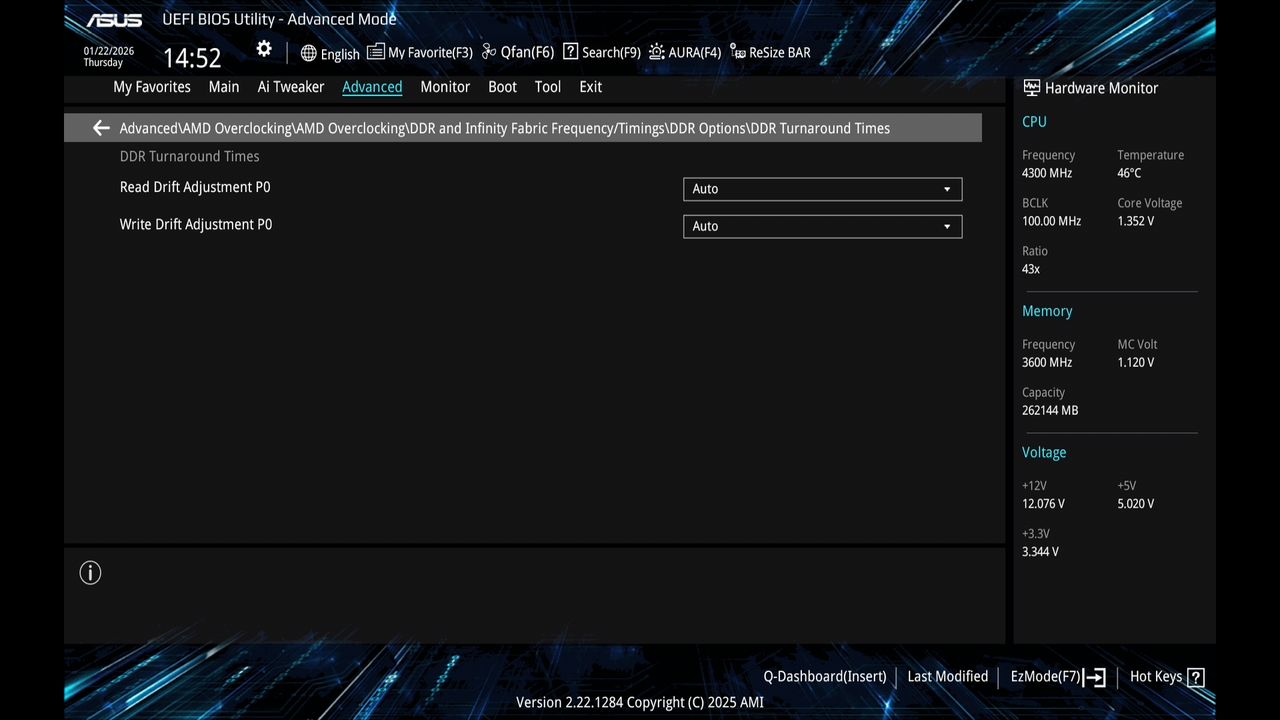The width and height of the screenshot is (1280, 720).
Task: Click the back arrow to leave DDR Turnaround Times
Action: pos(100,128)
